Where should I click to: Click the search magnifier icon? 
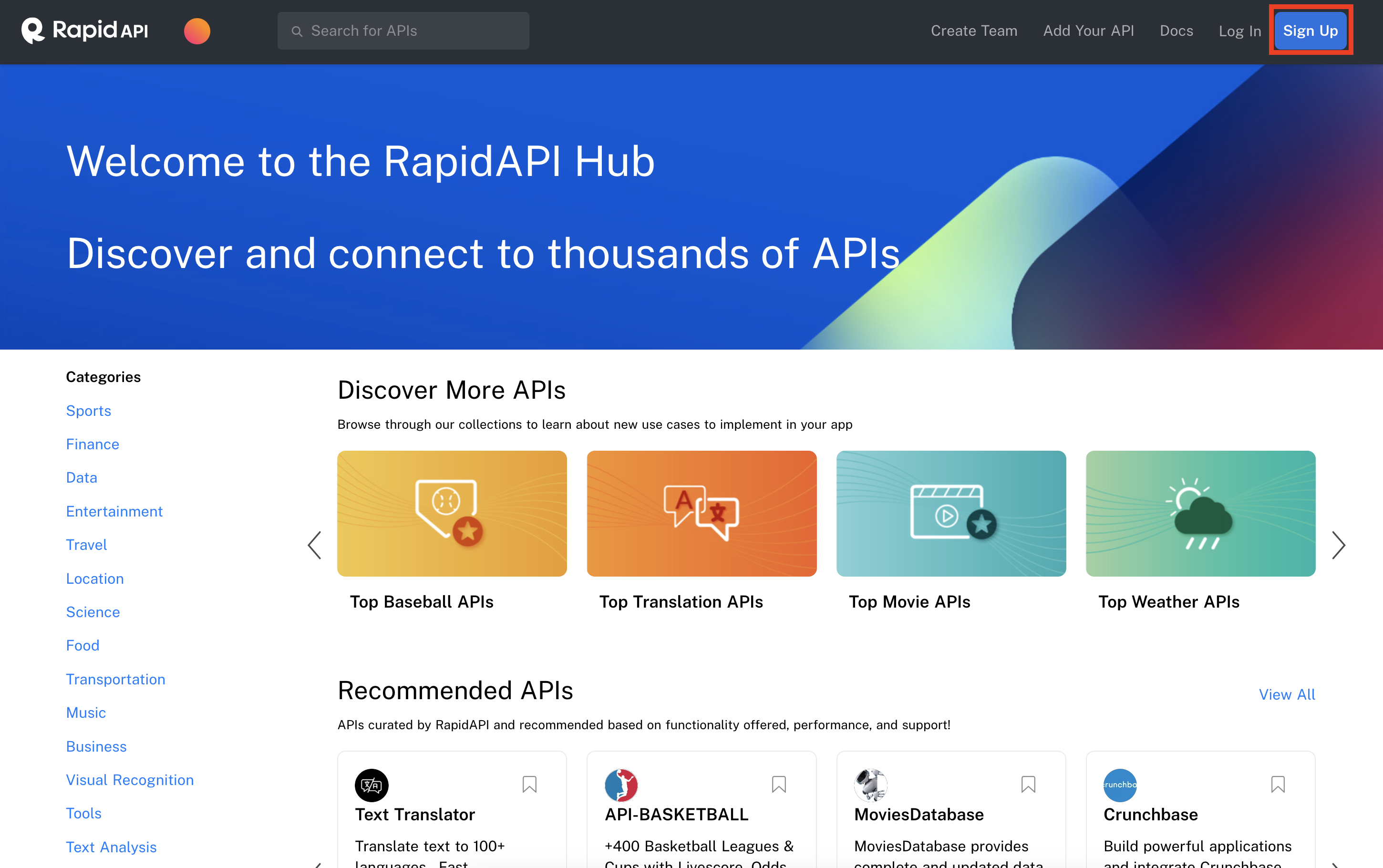(297, 31)
